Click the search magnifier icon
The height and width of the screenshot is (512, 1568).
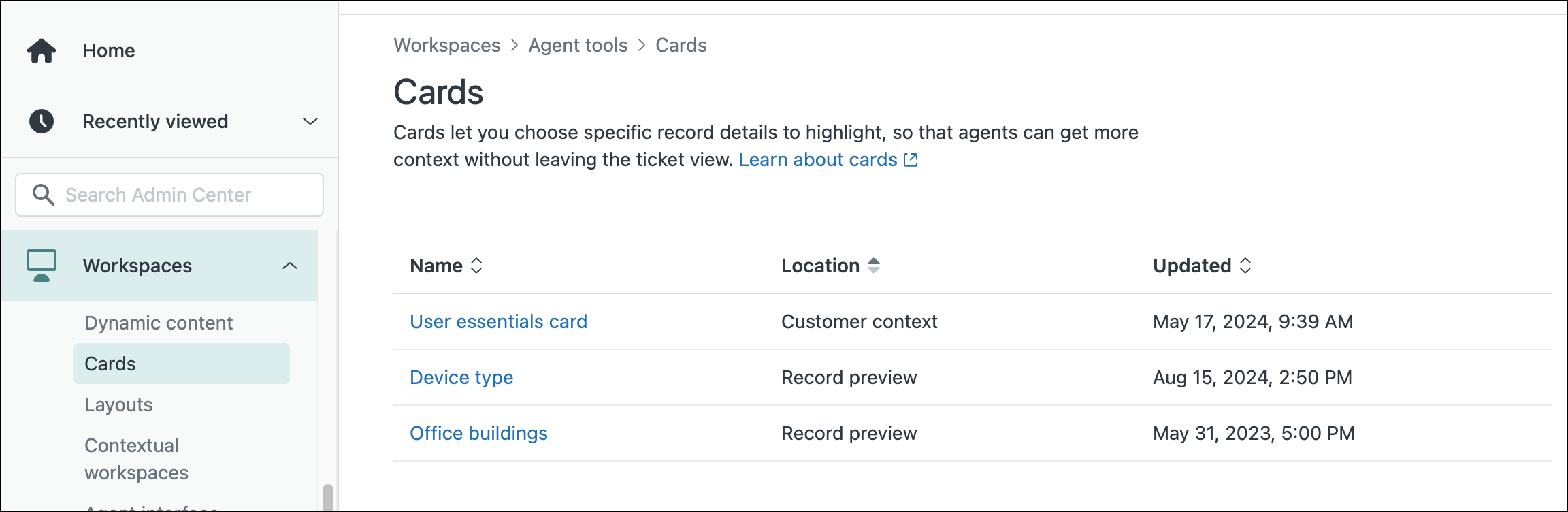tap(44, 195)
